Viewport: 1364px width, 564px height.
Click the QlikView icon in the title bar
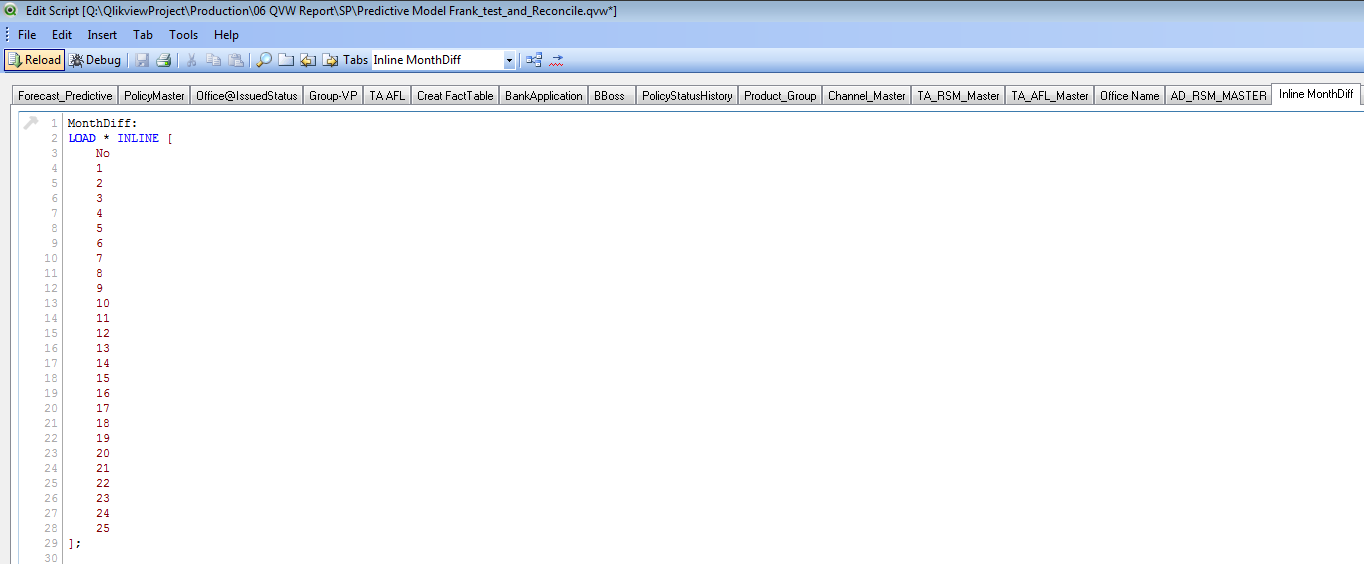[x=11, y=10]
